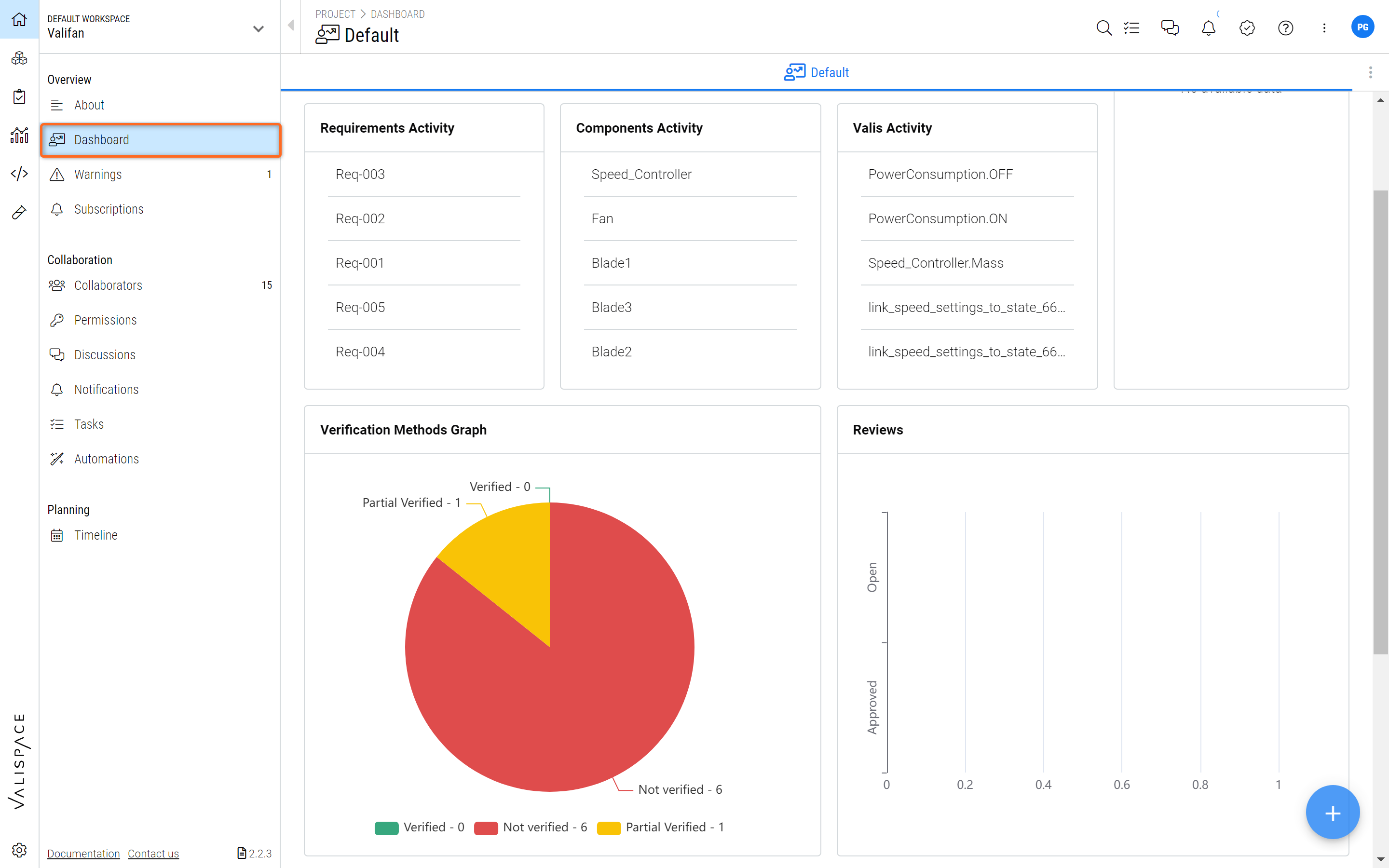Image resolution: width=1389 pixels, height=868 pixels.
Task: Toggle yellow Partial Verified legend swatch
Action: 608,828
